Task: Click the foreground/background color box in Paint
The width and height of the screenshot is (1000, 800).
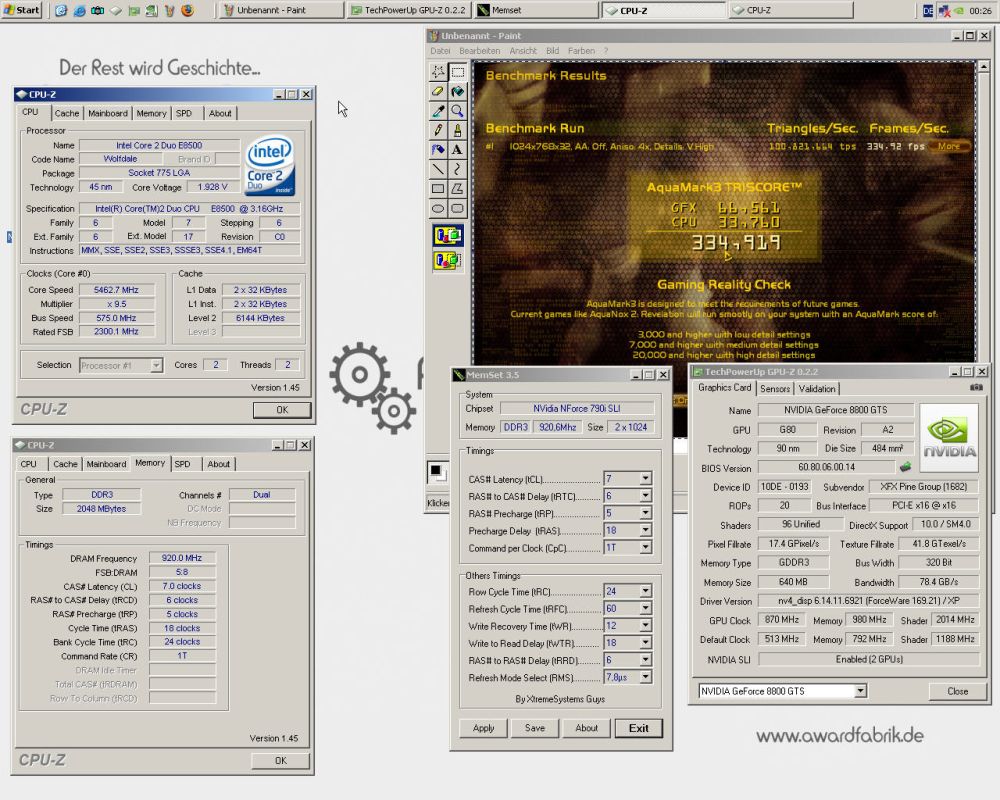Action: (438, 472)
